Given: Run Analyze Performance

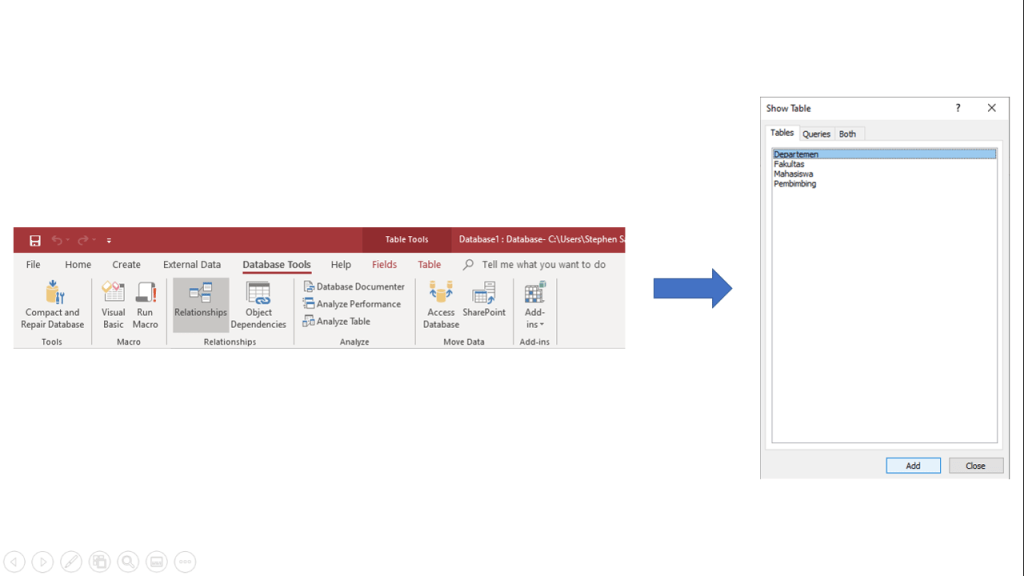Looking at the screenshot, I should [352, 304].
